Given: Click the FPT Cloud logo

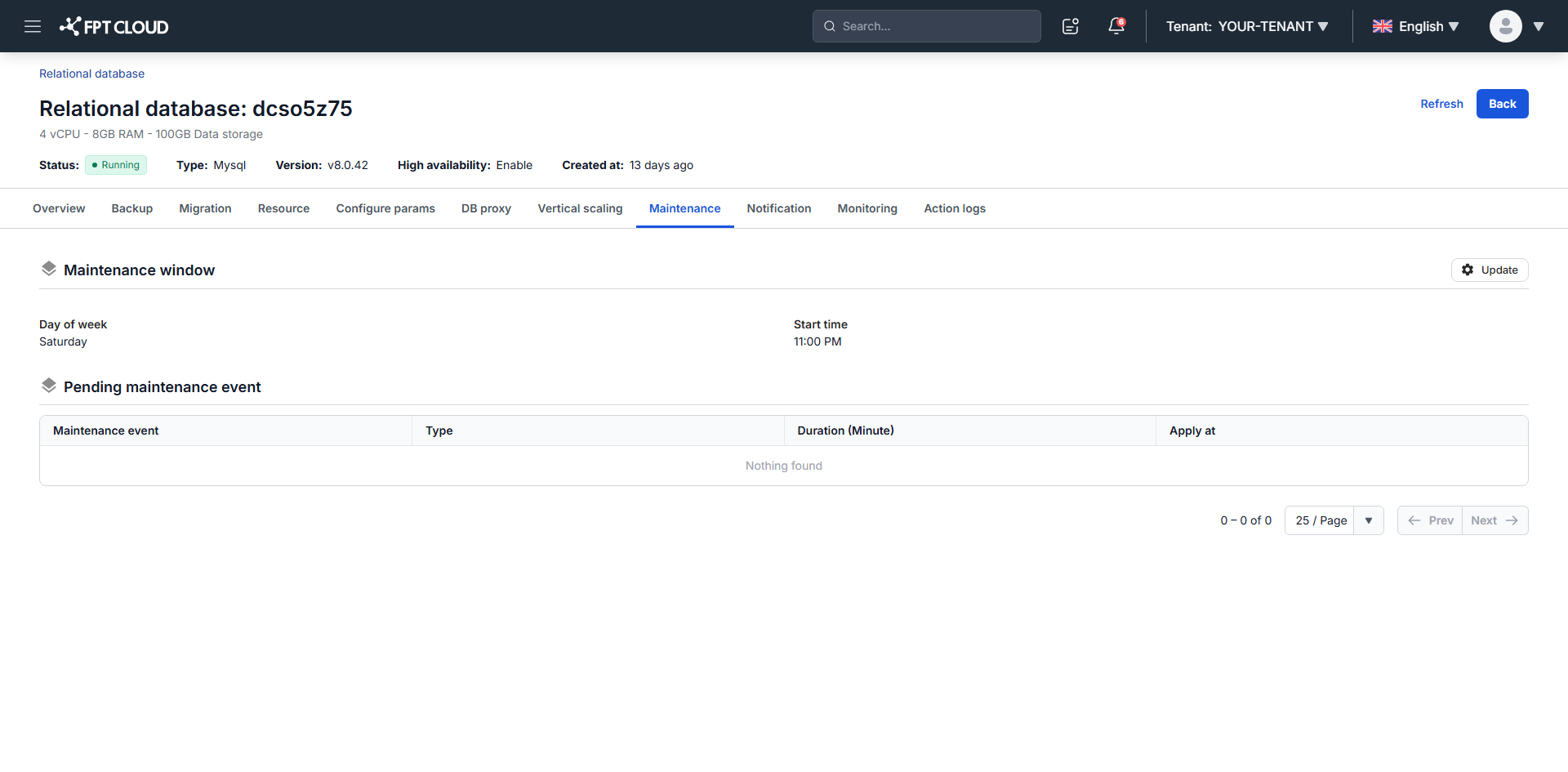Looking at the screenshot, I should pyautogui.click(x=114, y=26).
